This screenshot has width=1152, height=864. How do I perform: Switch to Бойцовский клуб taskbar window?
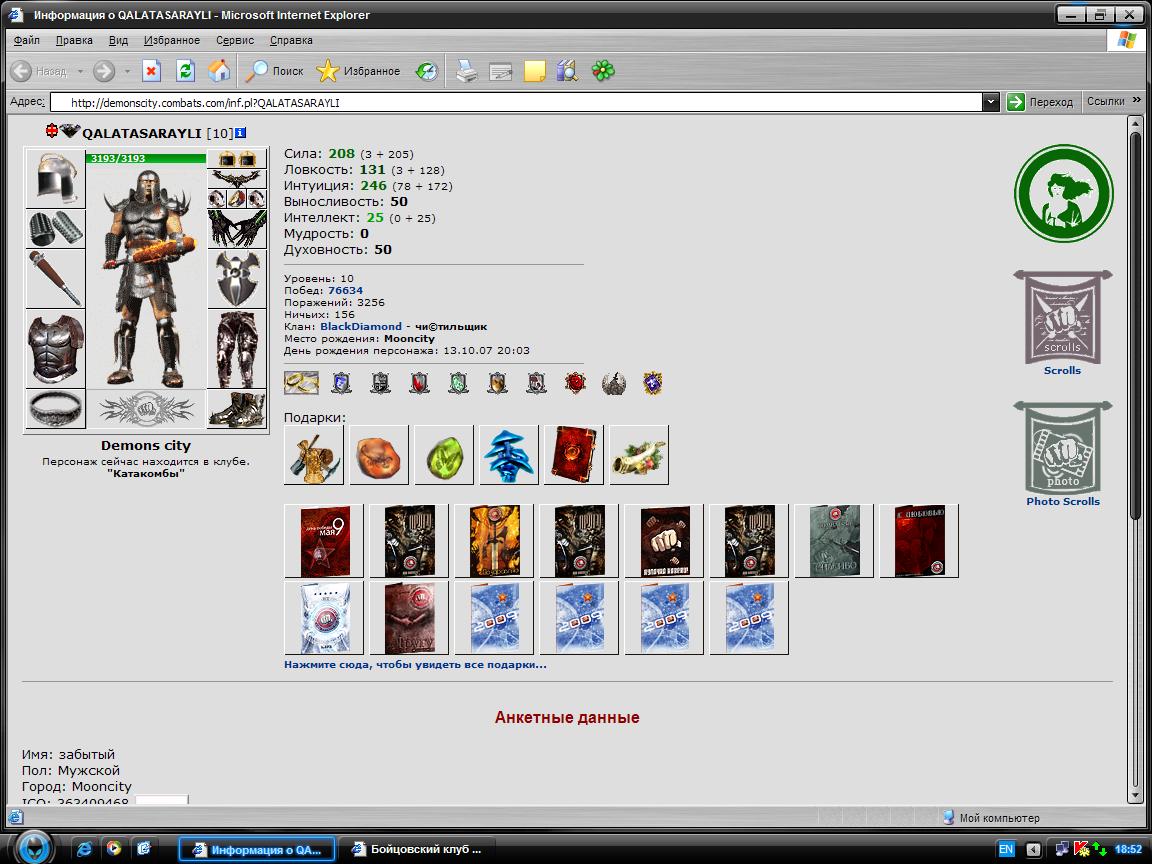click(x=419, y=849)
